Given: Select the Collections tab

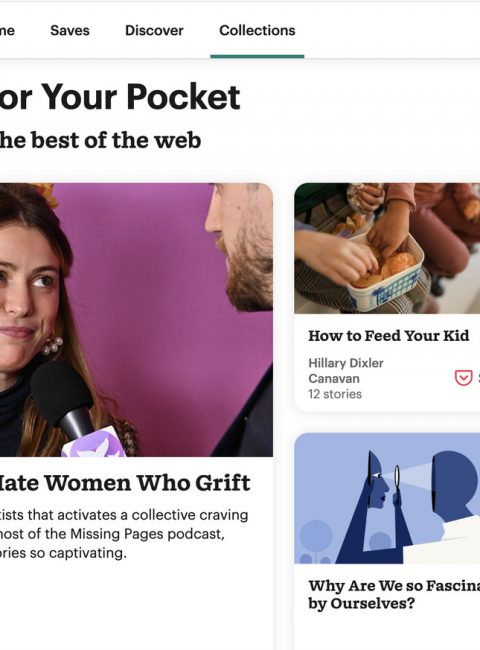Looking at the screenshot, I should tap(257, 30).
